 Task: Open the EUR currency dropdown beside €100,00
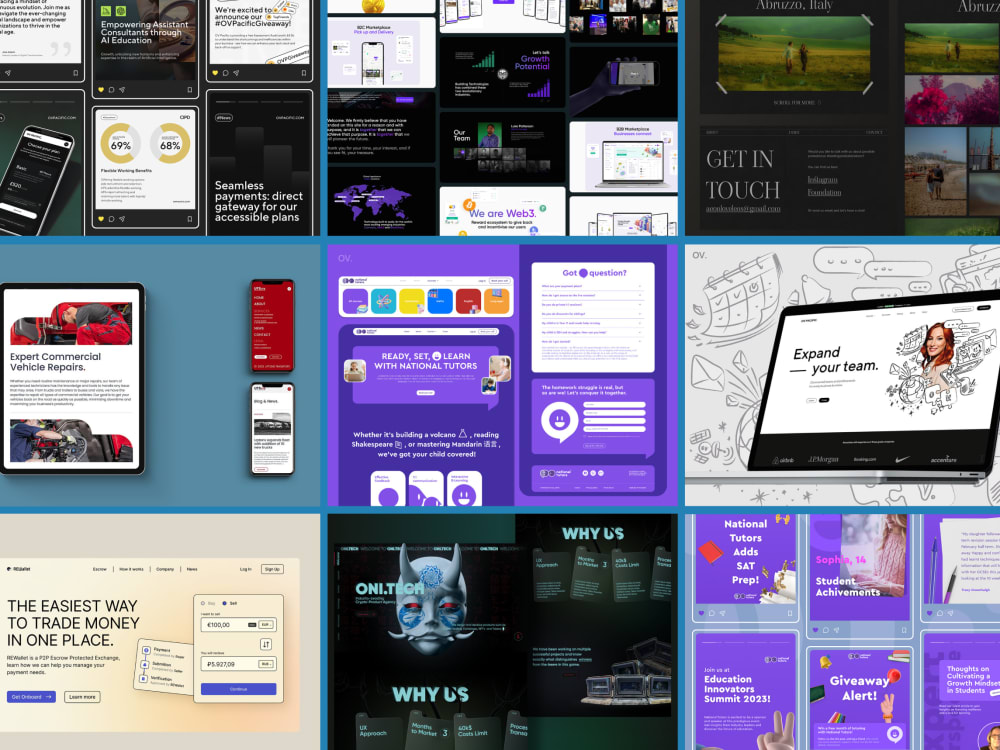(x=267, y=625)
